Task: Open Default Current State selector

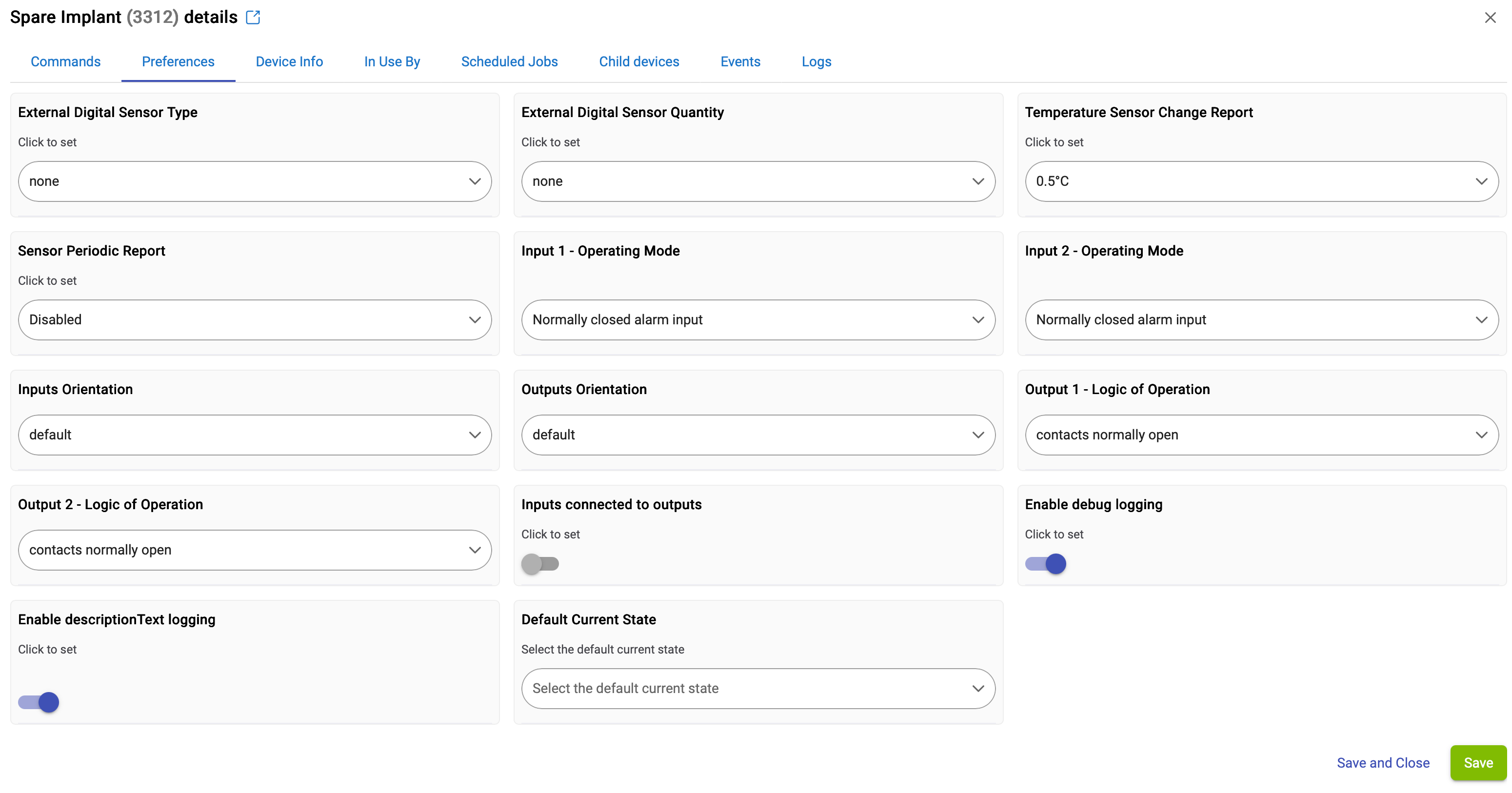Action: (x=758, y=689)
